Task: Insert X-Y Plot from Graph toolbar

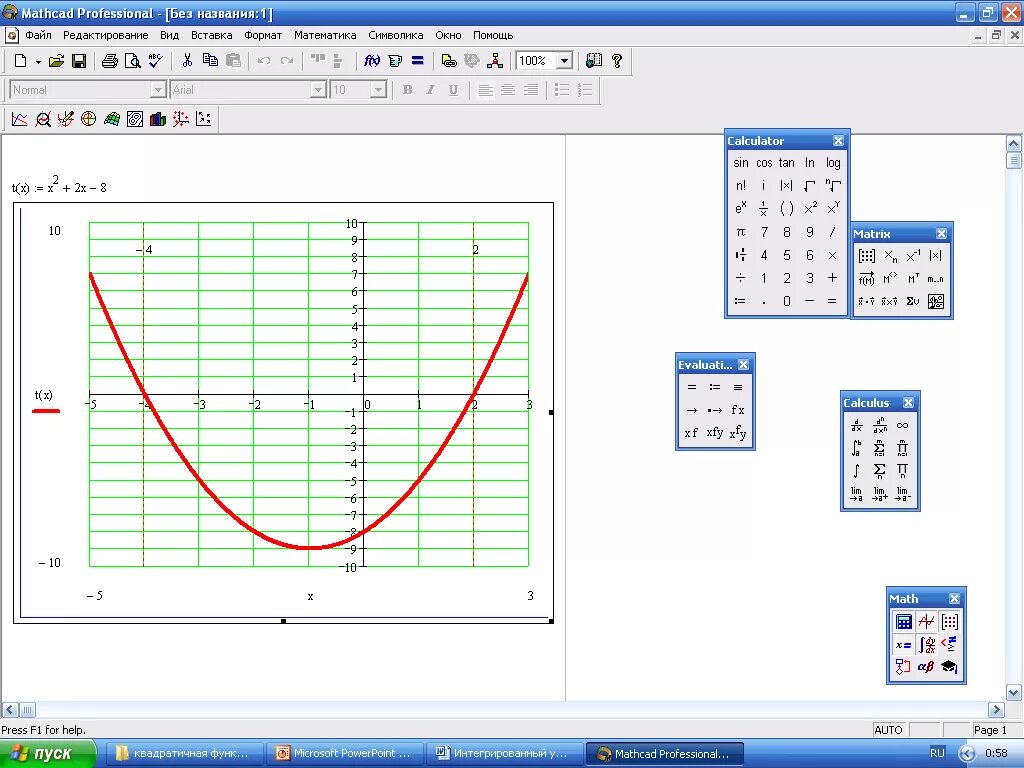Action: coord(20,119)
